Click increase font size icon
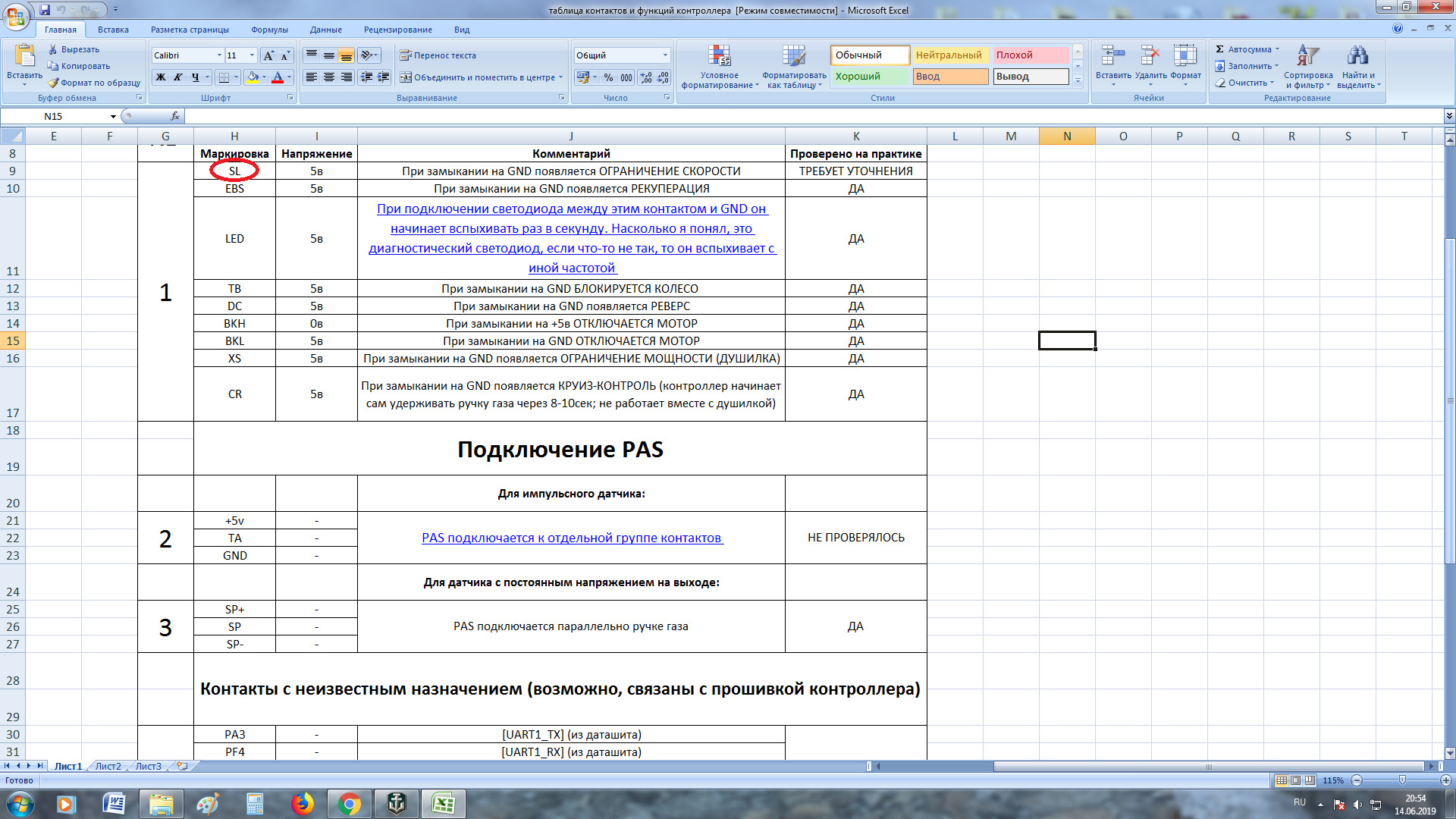This screenshot has width=1456, height=819. 268,55
